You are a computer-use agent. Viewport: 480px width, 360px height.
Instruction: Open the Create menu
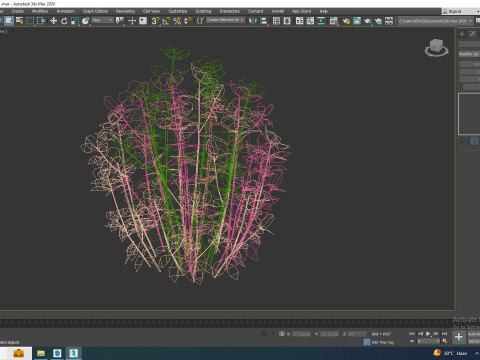[18, 11]
